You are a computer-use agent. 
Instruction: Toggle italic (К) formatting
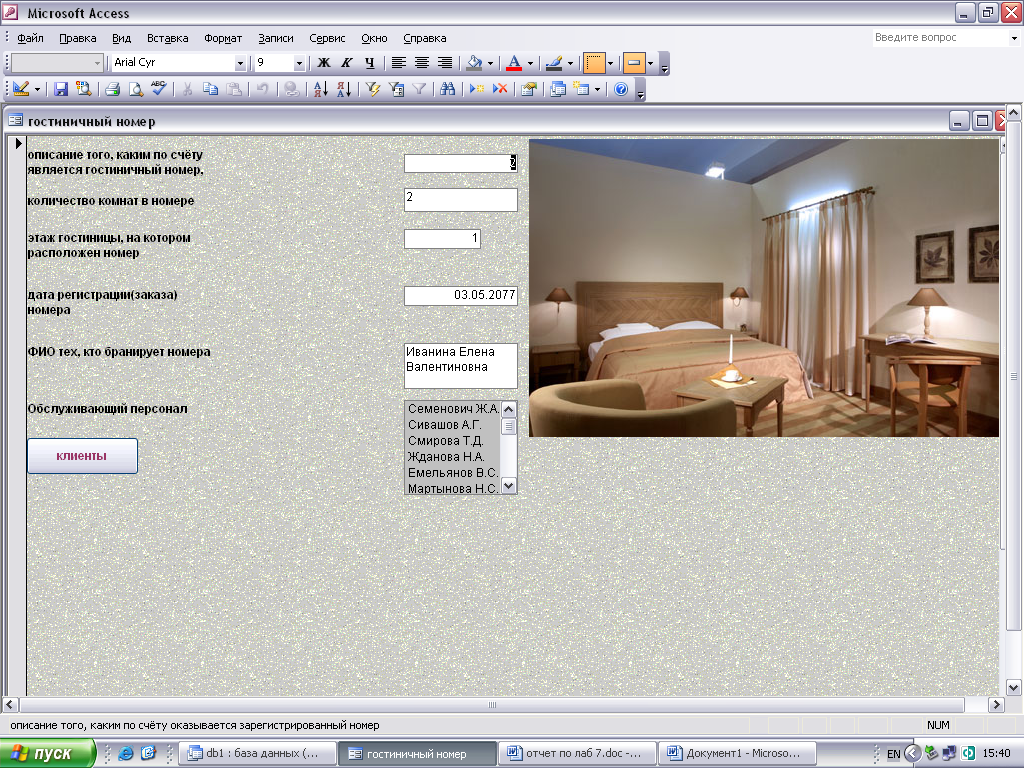point(347,63)
